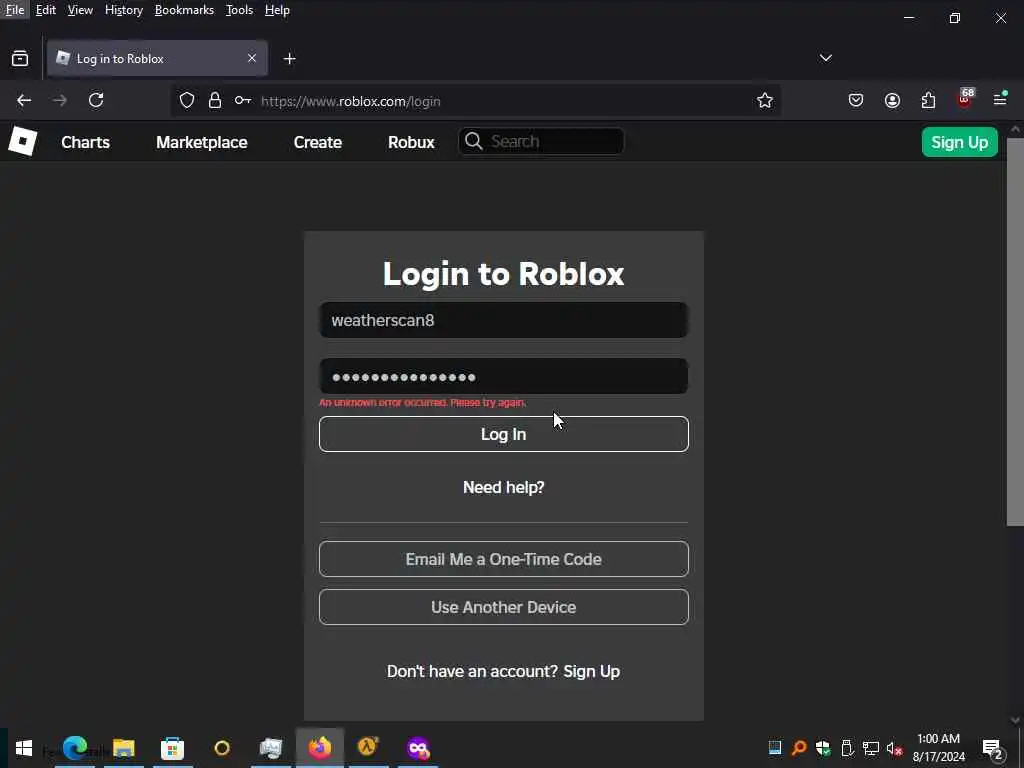The width and height of the screenshot is (1024, 768).
Task: Click the green Sign Up button
Action: point(959,142)
